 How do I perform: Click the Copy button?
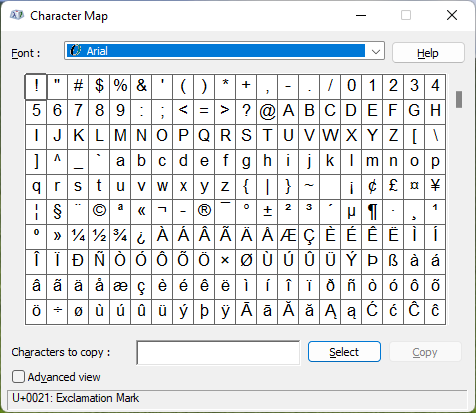(x=425, y=352)
